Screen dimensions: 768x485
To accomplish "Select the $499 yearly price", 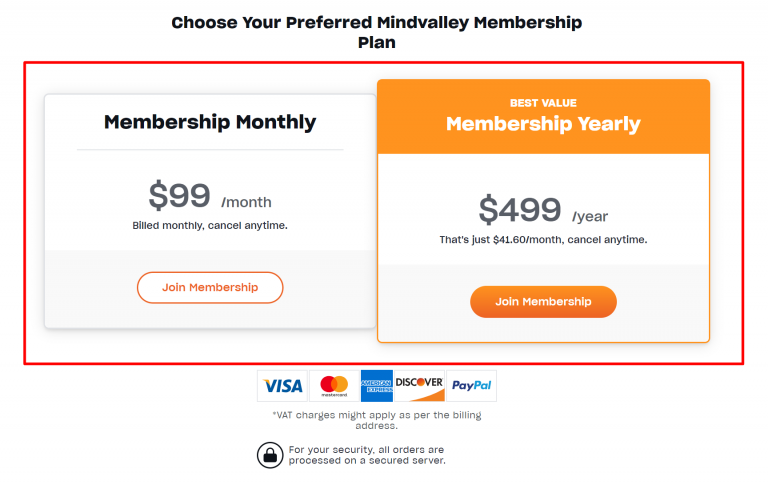I will pos(520,210).
